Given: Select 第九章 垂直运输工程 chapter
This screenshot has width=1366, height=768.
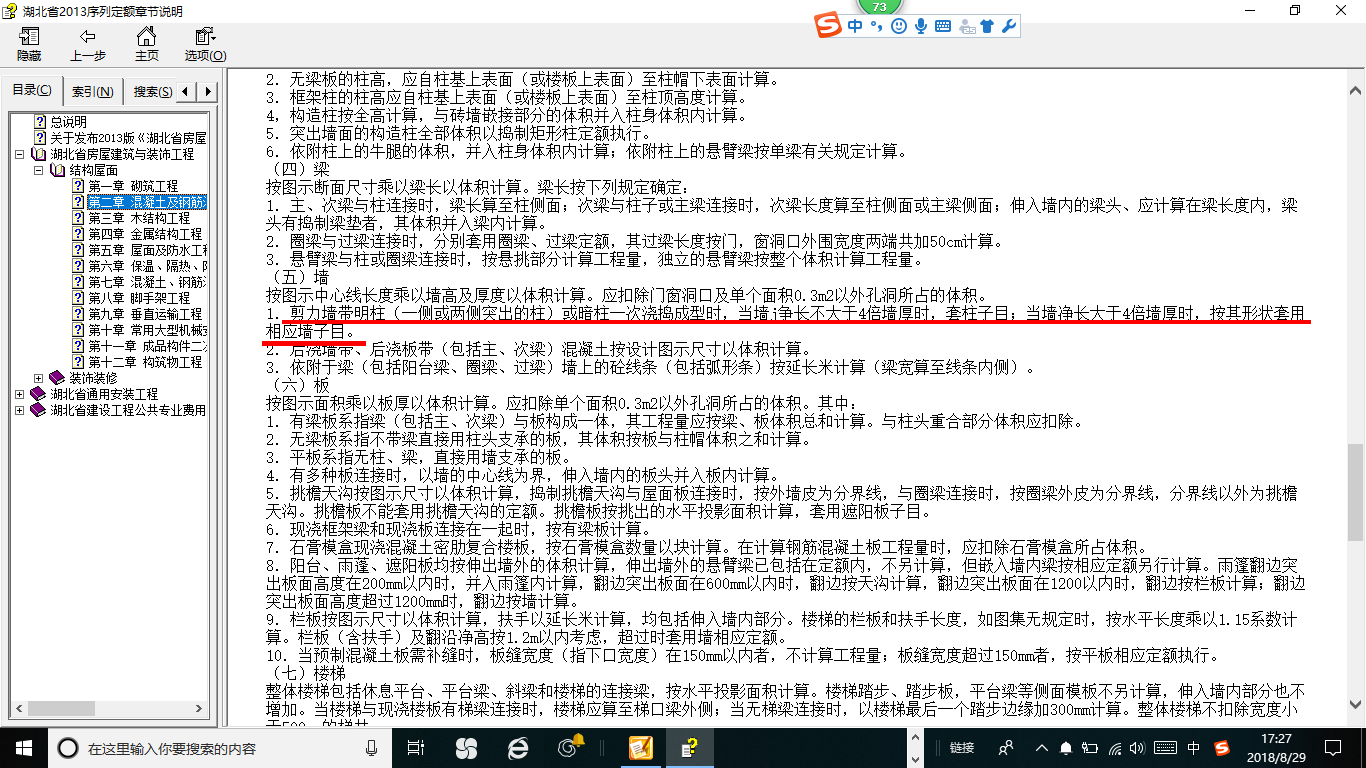Looking at the screenshot, I should coord(145,314).
